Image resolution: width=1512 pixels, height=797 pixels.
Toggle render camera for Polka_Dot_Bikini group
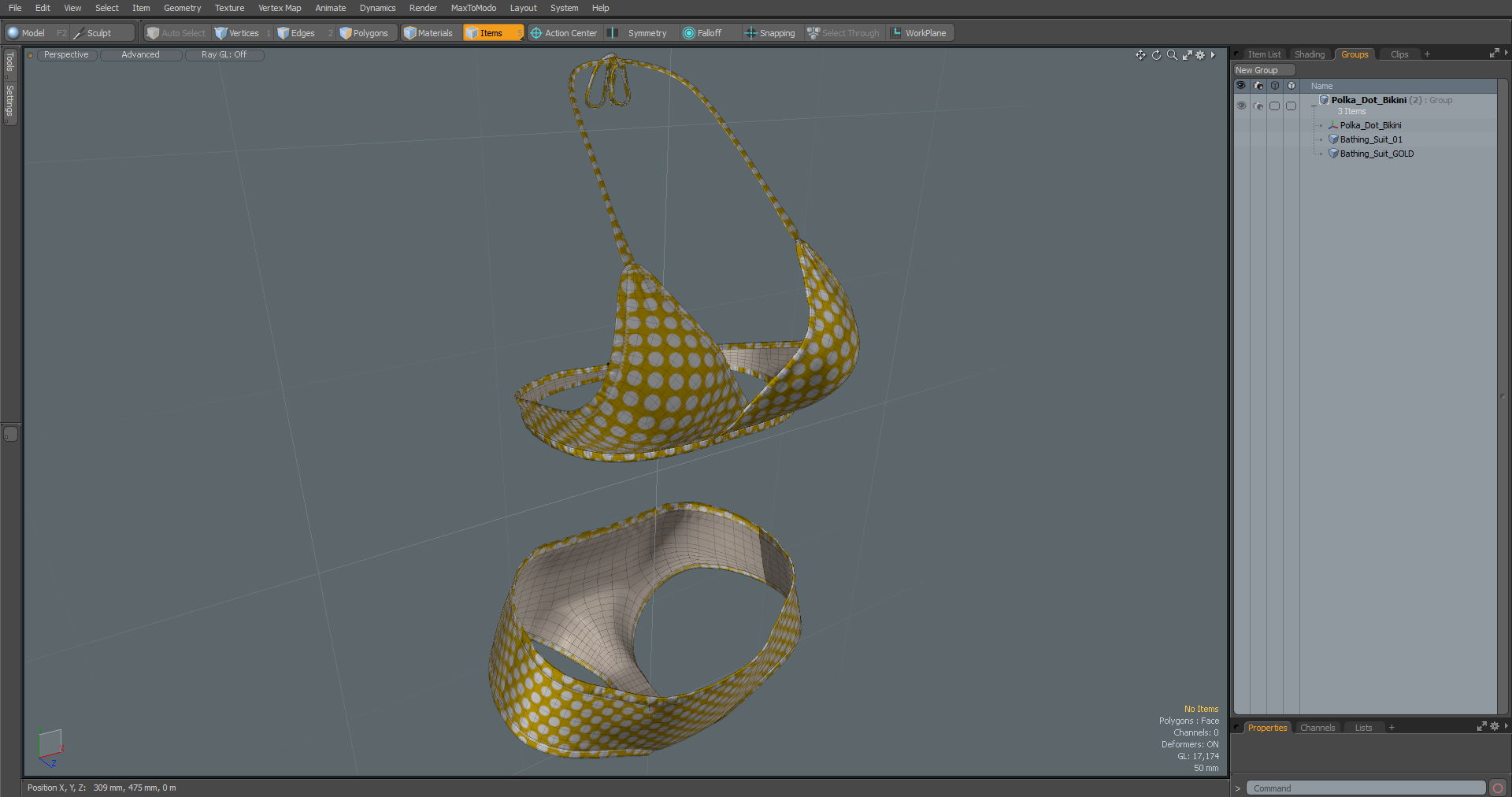click(1258, 106)
